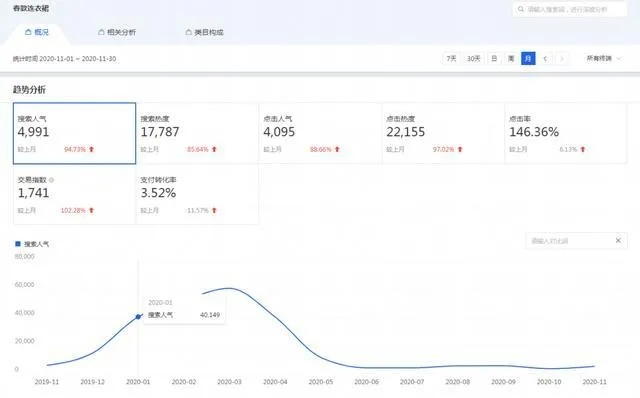Screen dimensions: 640x398
Task: Select the 7天 time range
Action: point(451,59)
